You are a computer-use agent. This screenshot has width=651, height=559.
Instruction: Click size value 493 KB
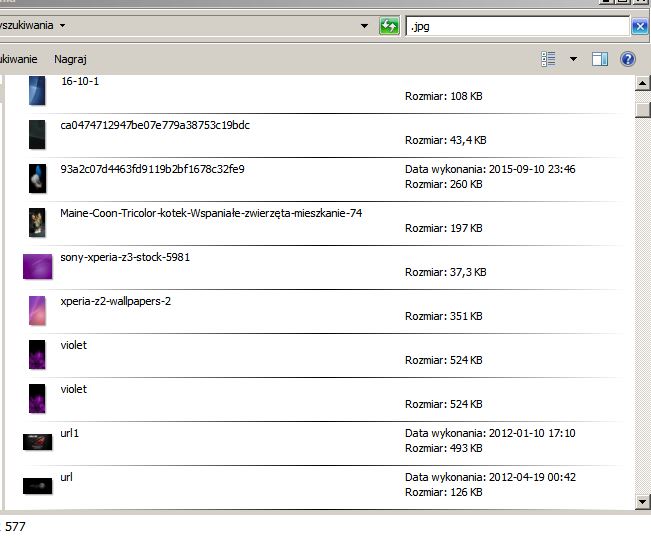tap(466, 448)
